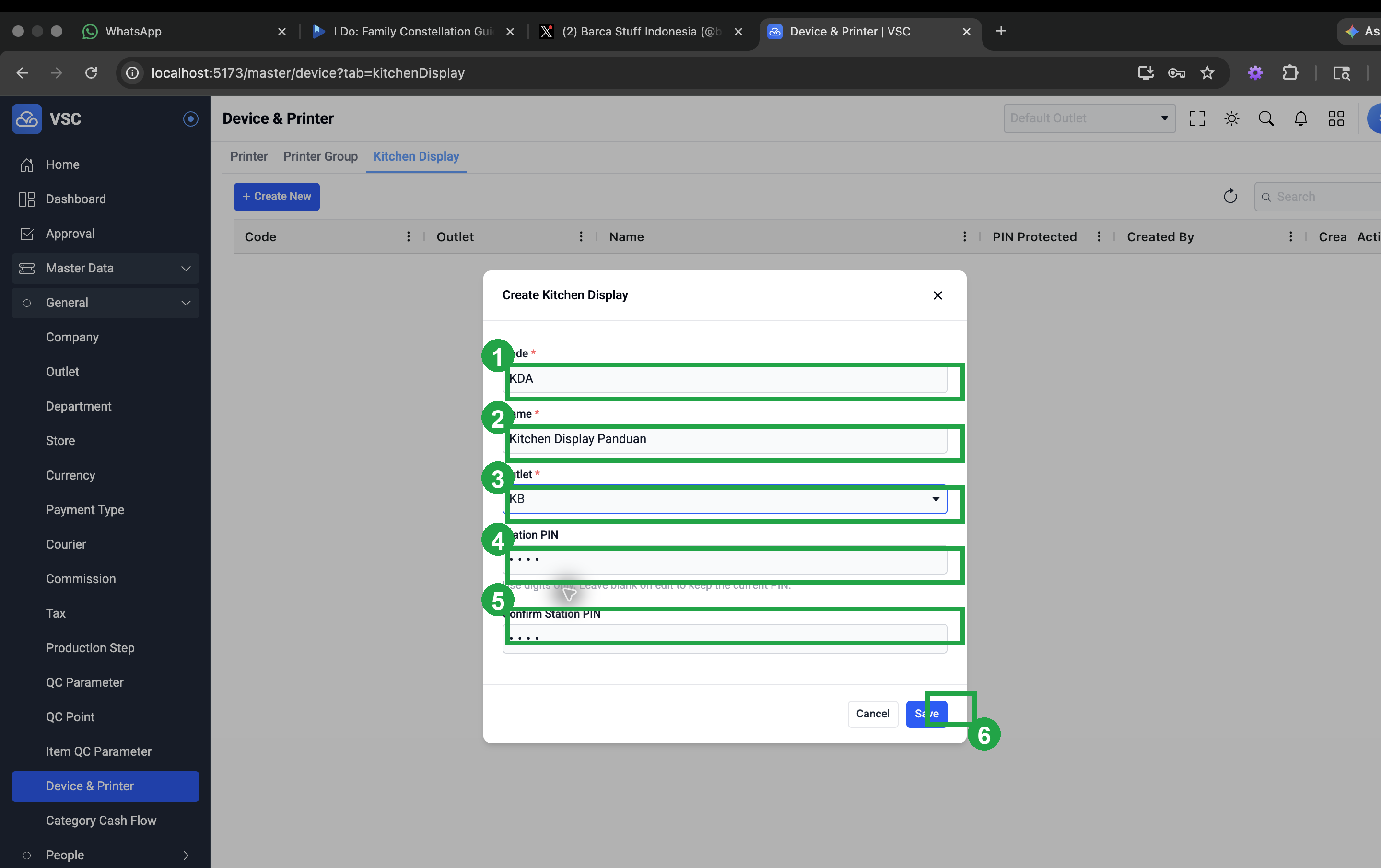Click the Code field containing KDA

pyautogui.click(x=725, y=379)
